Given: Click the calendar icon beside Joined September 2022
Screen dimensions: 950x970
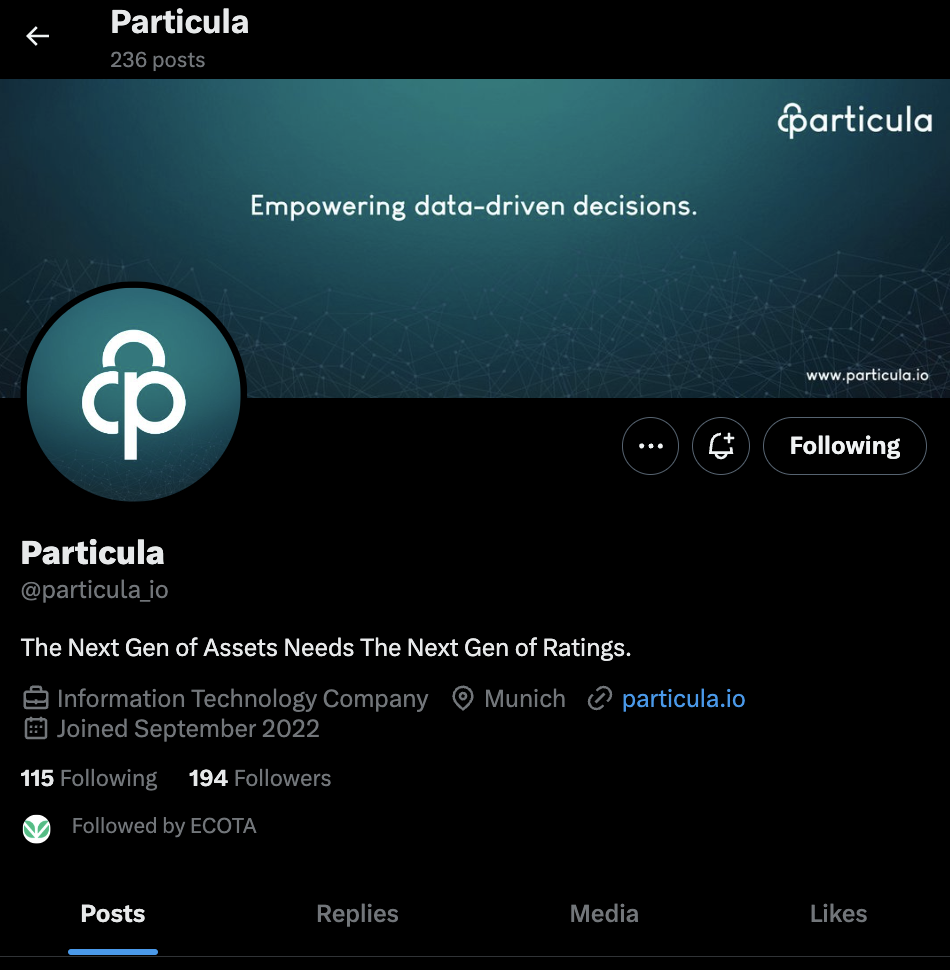Looking at the screenshot, I should (35, 729).
